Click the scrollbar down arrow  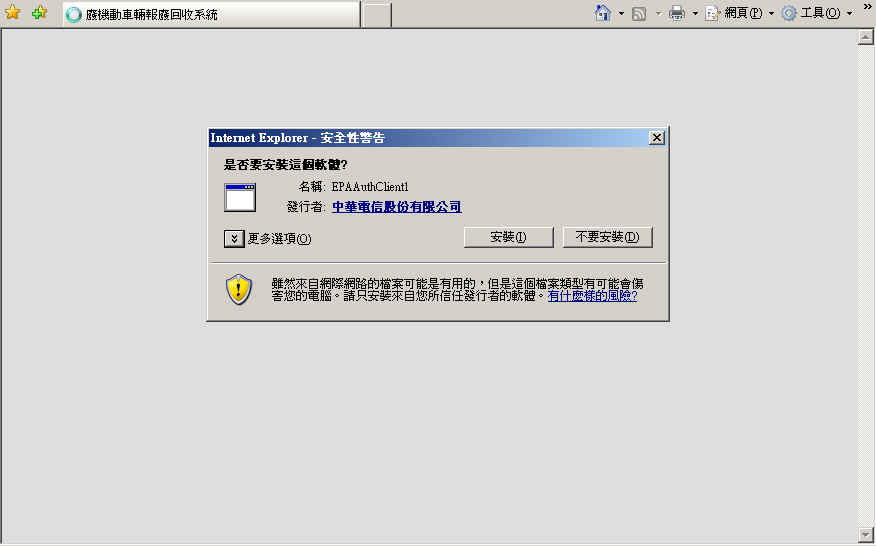pos(865,534)
